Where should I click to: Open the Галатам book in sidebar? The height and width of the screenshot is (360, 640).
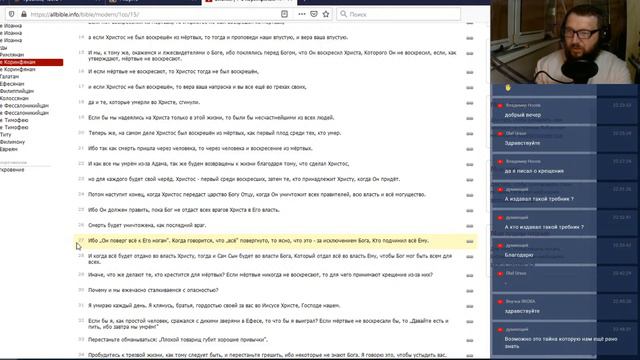(x=9, y=77)
